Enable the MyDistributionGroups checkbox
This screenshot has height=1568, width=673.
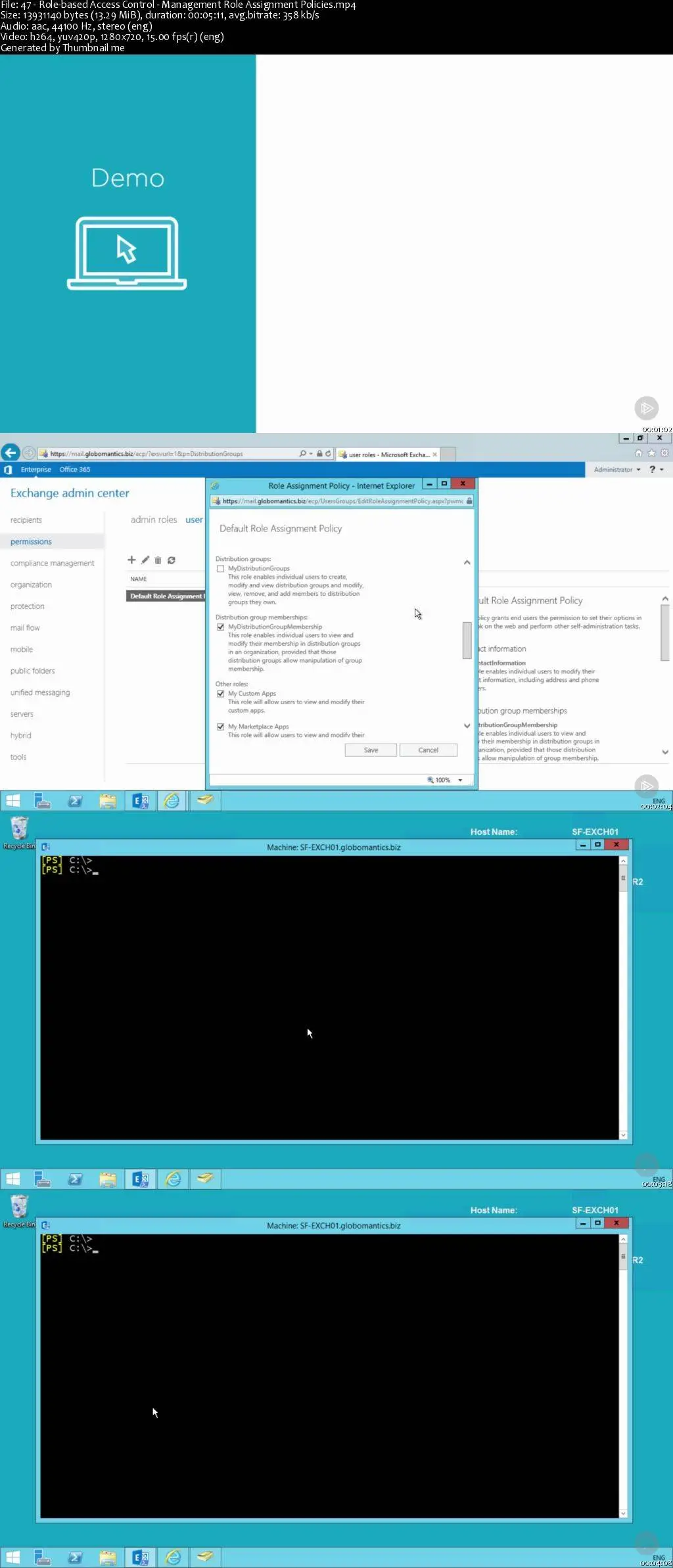coord(221,569)
